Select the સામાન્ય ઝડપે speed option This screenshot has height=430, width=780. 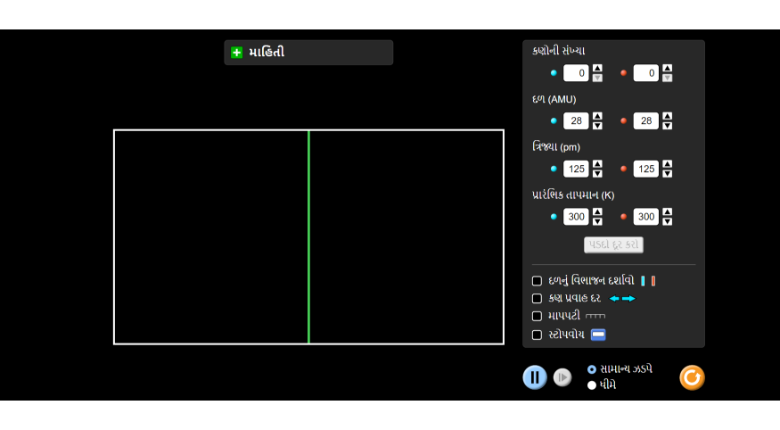pos(592,369)
